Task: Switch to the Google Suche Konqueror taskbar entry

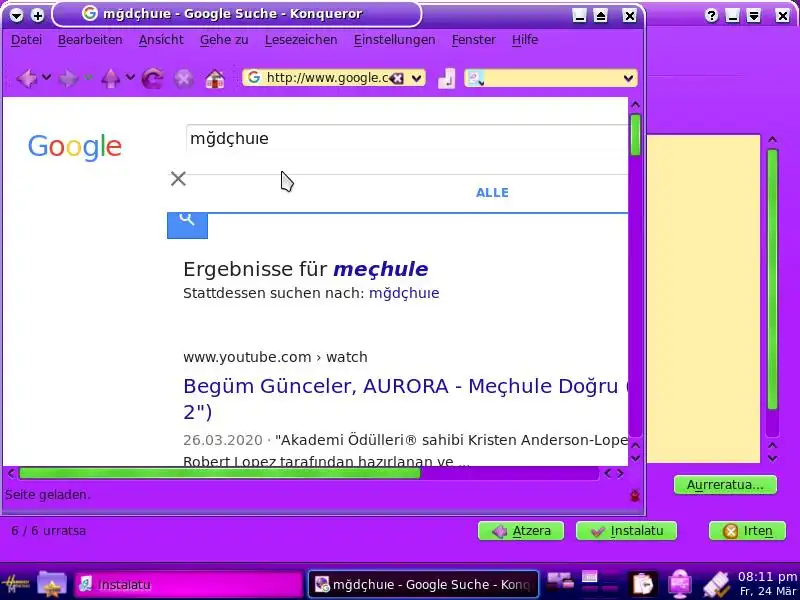Action: pyautogui.click(x=423, y=584)
